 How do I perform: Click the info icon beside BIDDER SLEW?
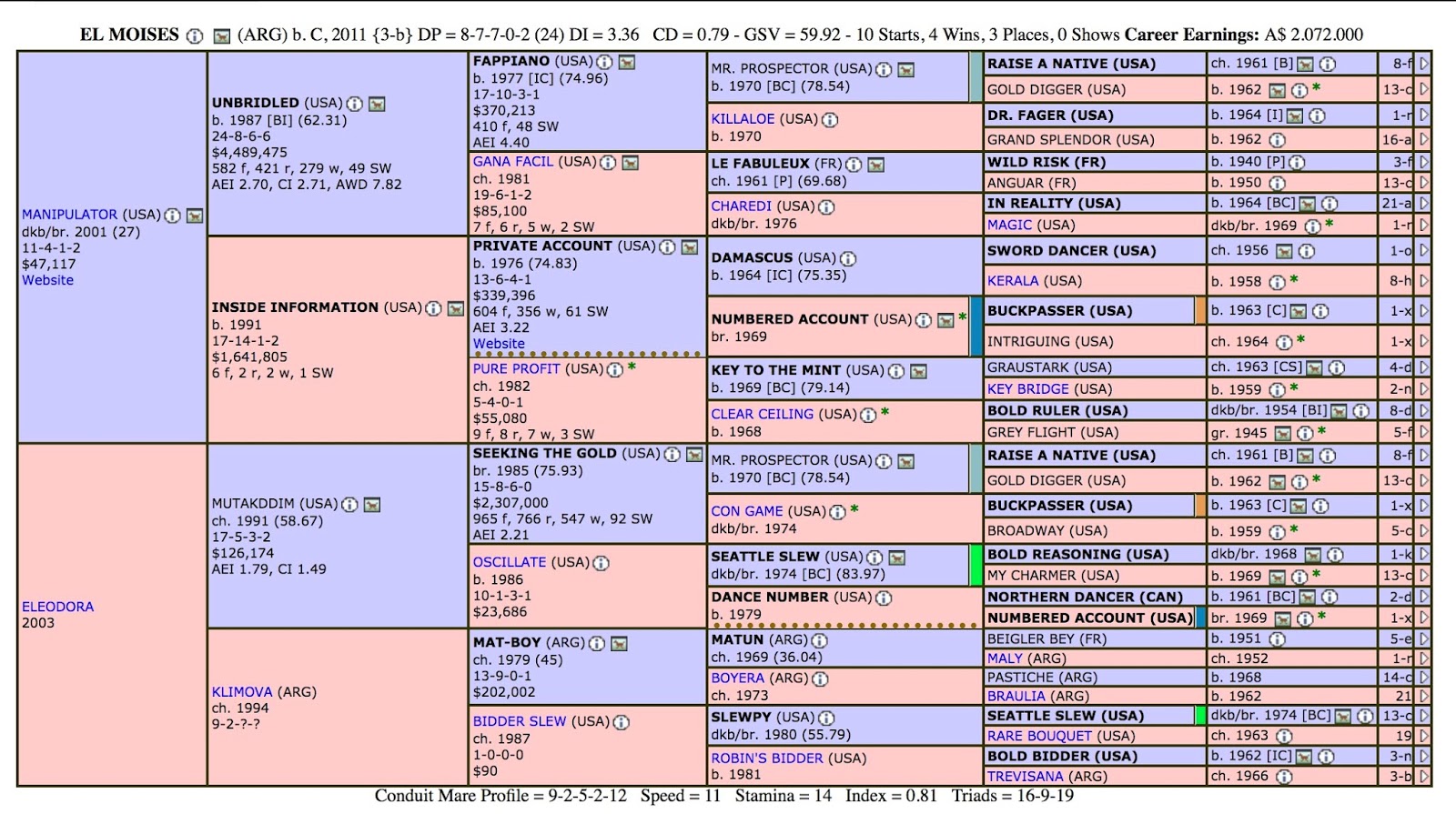click(621, 722)
